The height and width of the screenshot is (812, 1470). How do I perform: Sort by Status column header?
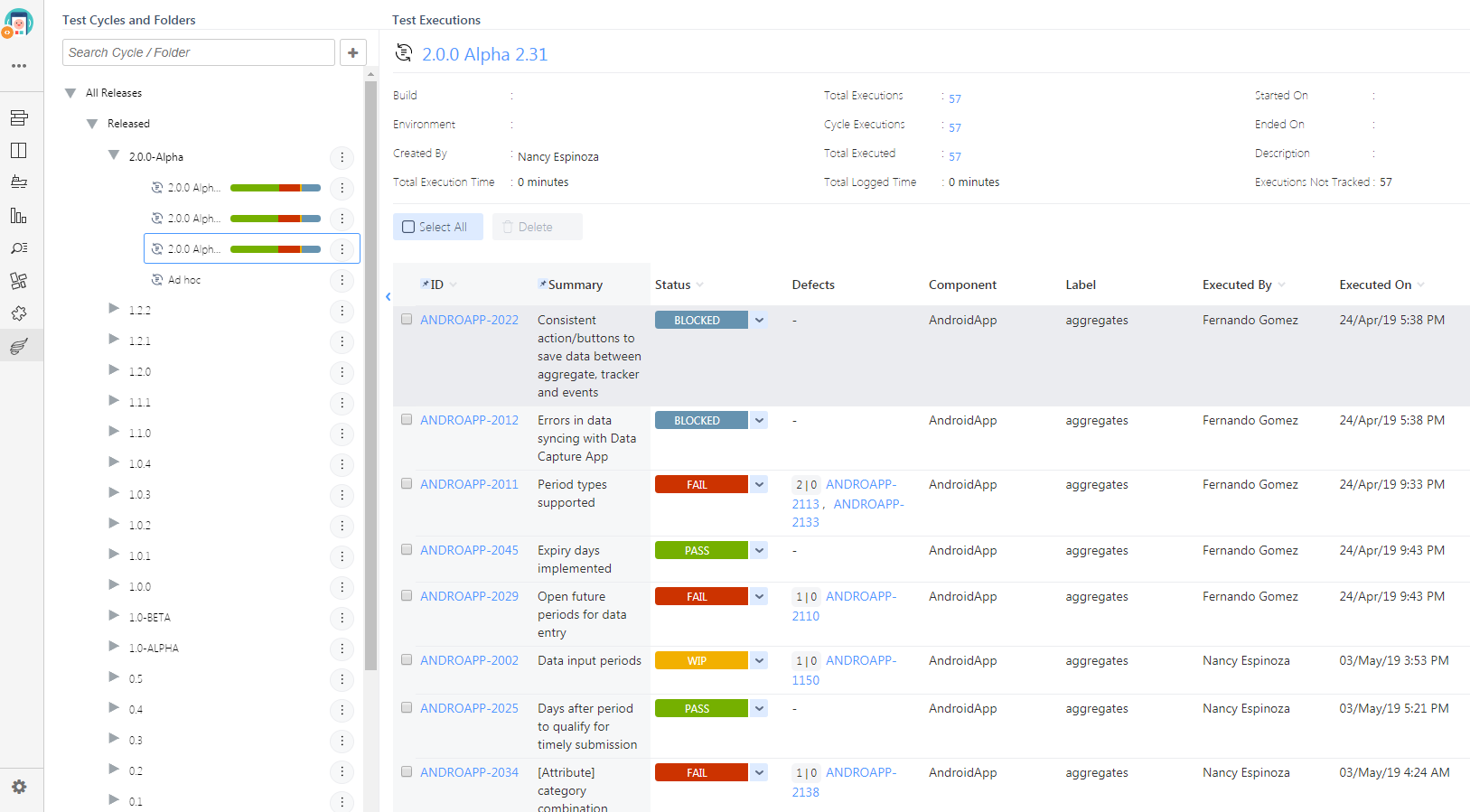(x=679, y=285)
